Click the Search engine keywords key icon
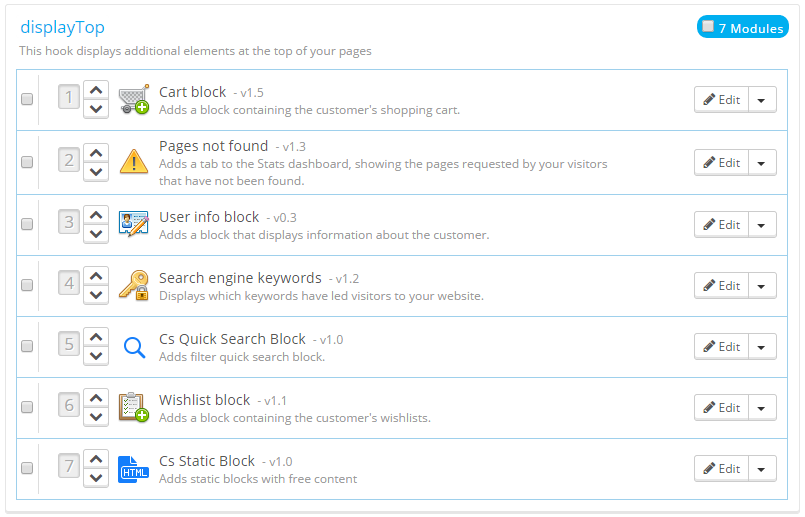Viewport: 805px width, 517px height. tap(133, 285)
